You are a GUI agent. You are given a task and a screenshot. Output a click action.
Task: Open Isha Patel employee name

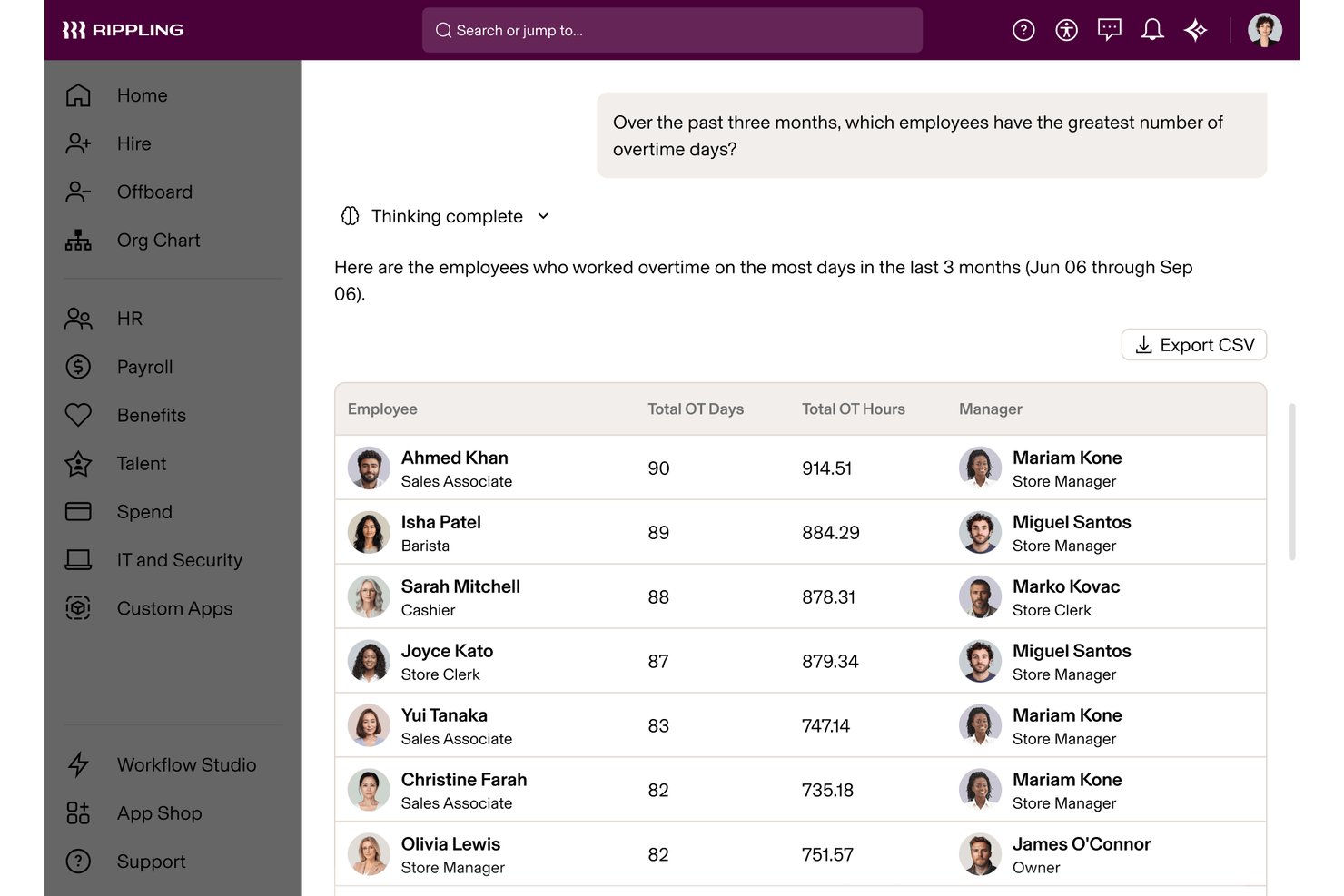coord(441,522)
